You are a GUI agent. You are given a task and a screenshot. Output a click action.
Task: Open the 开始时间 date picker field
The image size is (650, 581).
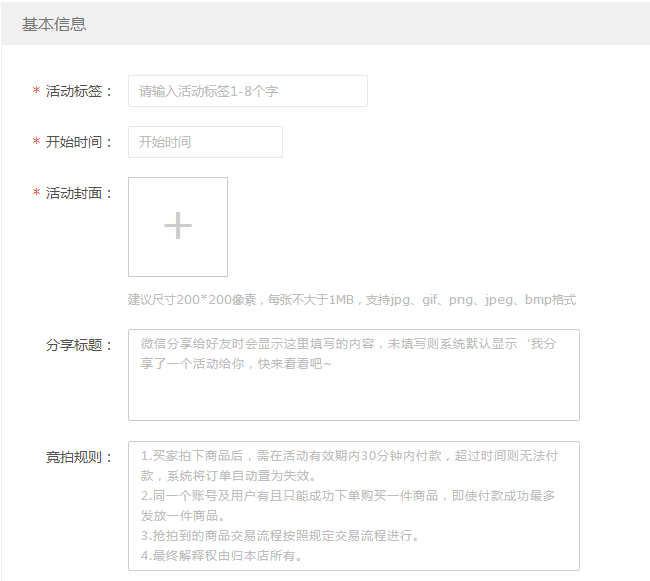click(205, 142)
